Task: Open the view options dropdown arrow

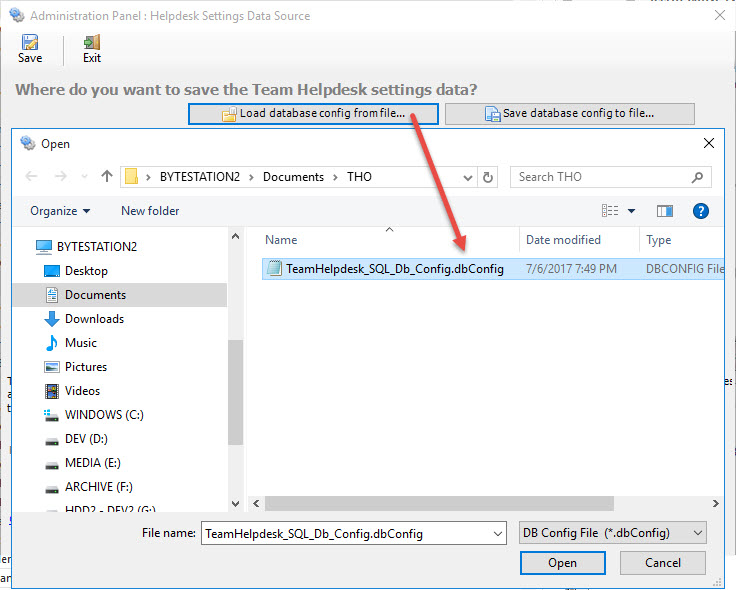Action: click(632, 211)
